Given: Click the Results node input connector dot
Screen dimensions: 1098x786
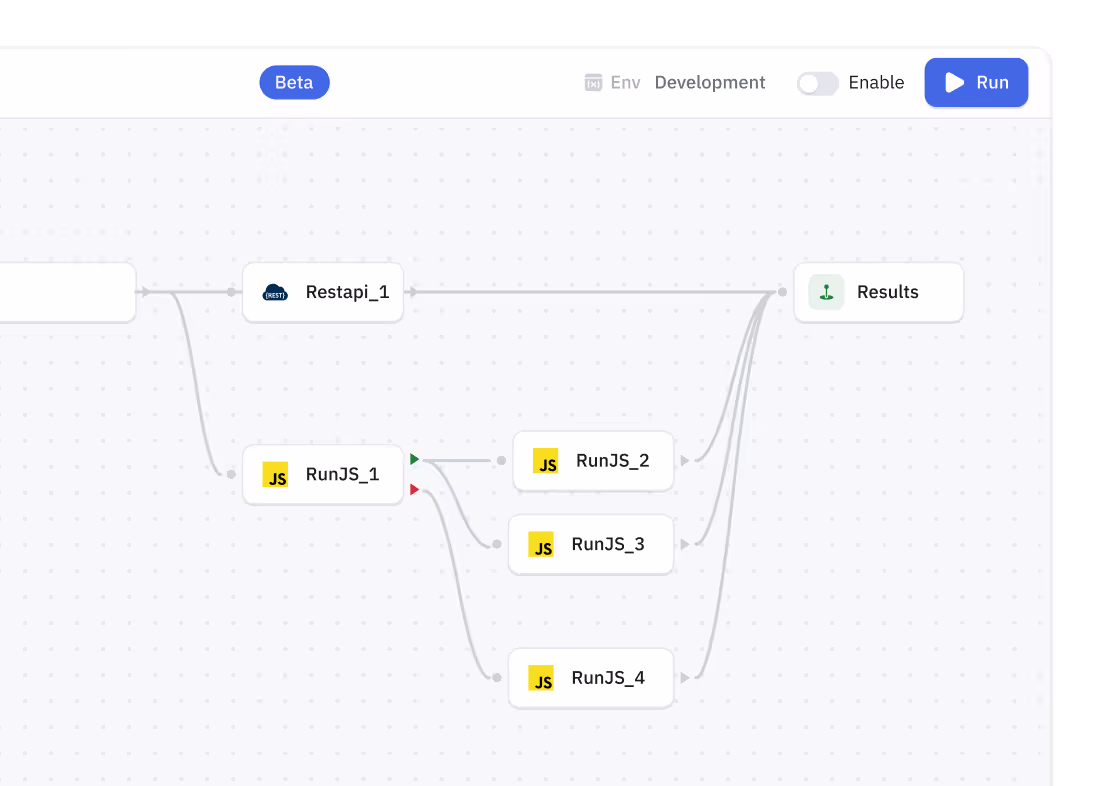Looking at the screenshot, I should pos(782,292).
